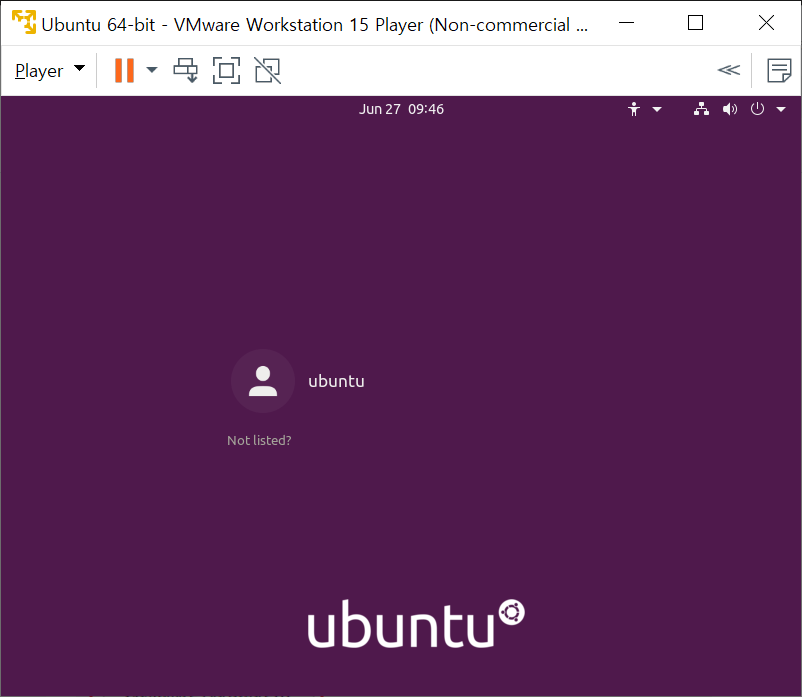Image resolution: width=802 pixels, height=697 pixels.
Task: Enter full screen mode icon
Action: coord(227,70)
